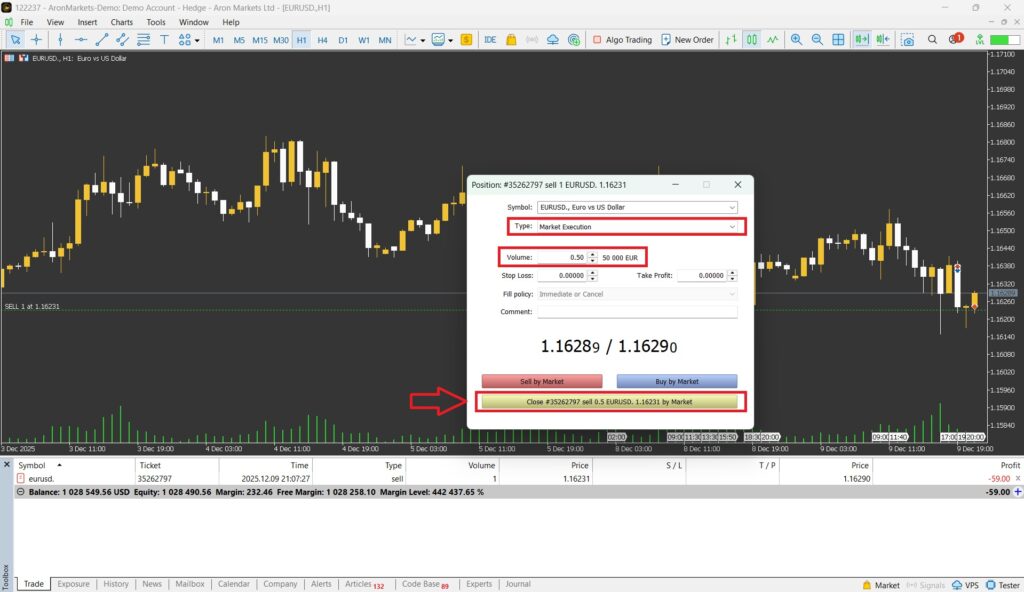Click the yellow Close by Market button

coord(609,401)
